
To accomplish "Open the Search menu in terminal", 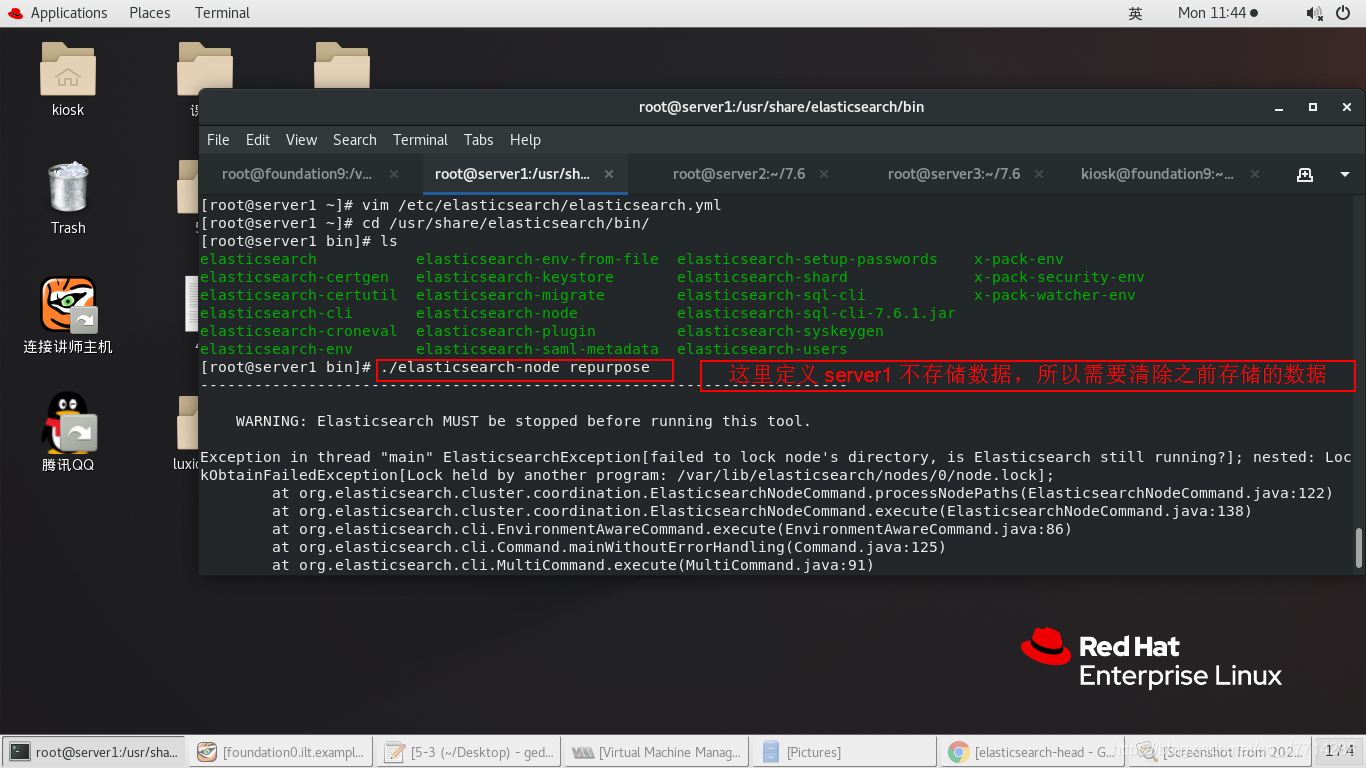I will [355, 140].
